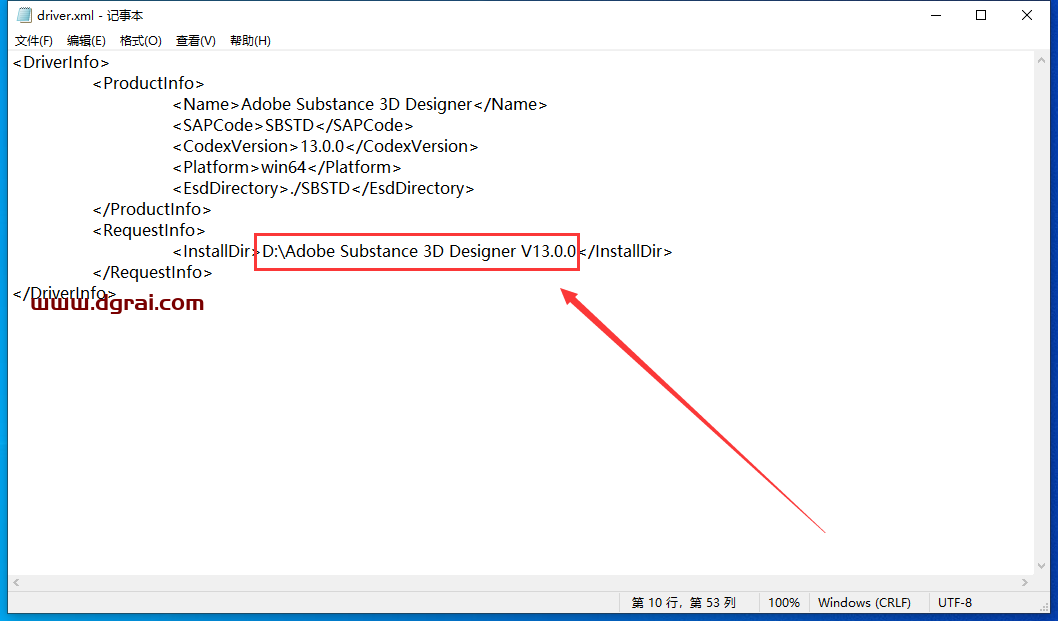Click the UTF-8 encoding status entry
Screen dimensions: 1058x621
pyautogui.click(x=955, y=603)
